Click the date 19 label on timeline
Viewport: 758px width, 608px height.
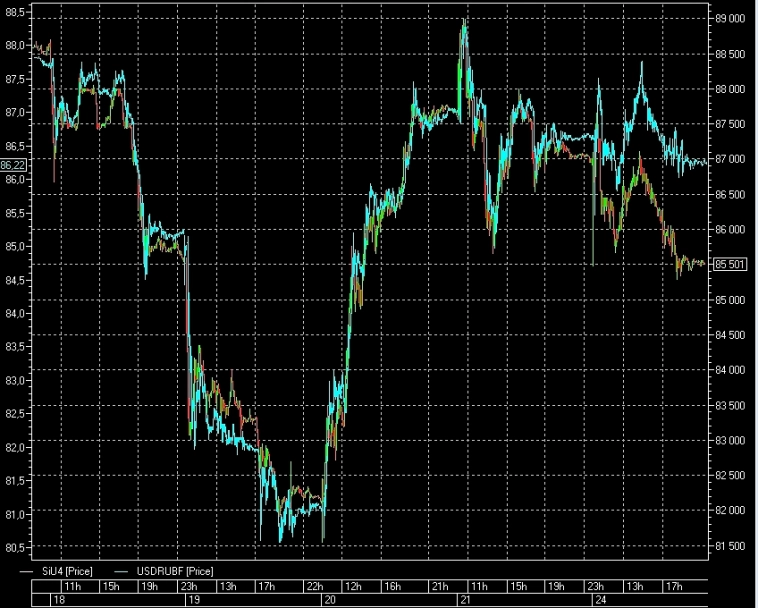(194, 600)
